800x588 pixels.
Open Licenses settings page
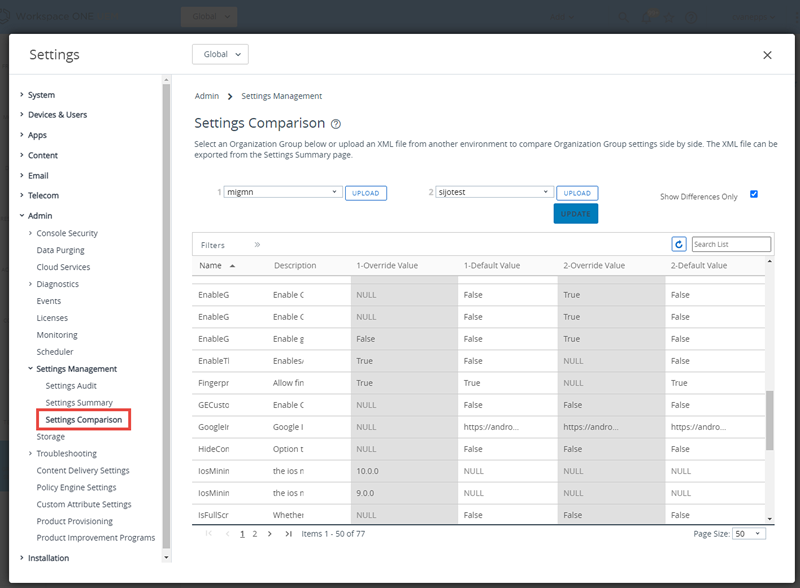click(x=52, y=318)
